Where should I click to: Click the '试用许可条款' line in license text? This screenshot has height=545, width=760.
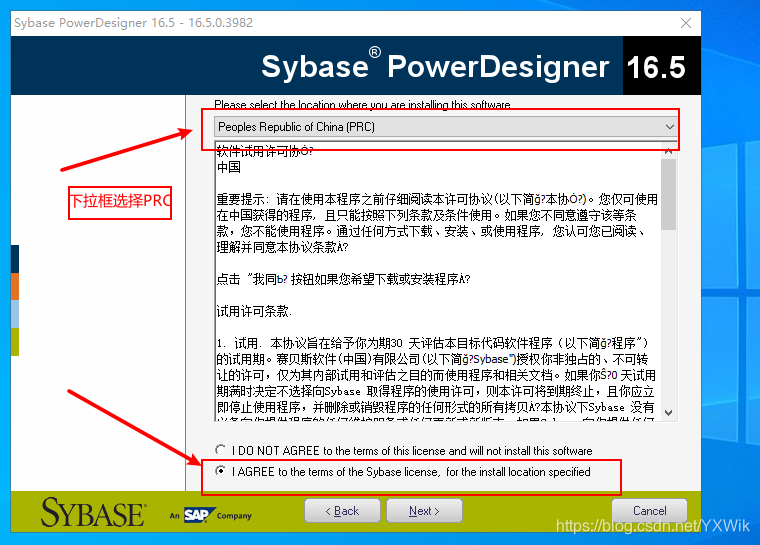(253, 311)
